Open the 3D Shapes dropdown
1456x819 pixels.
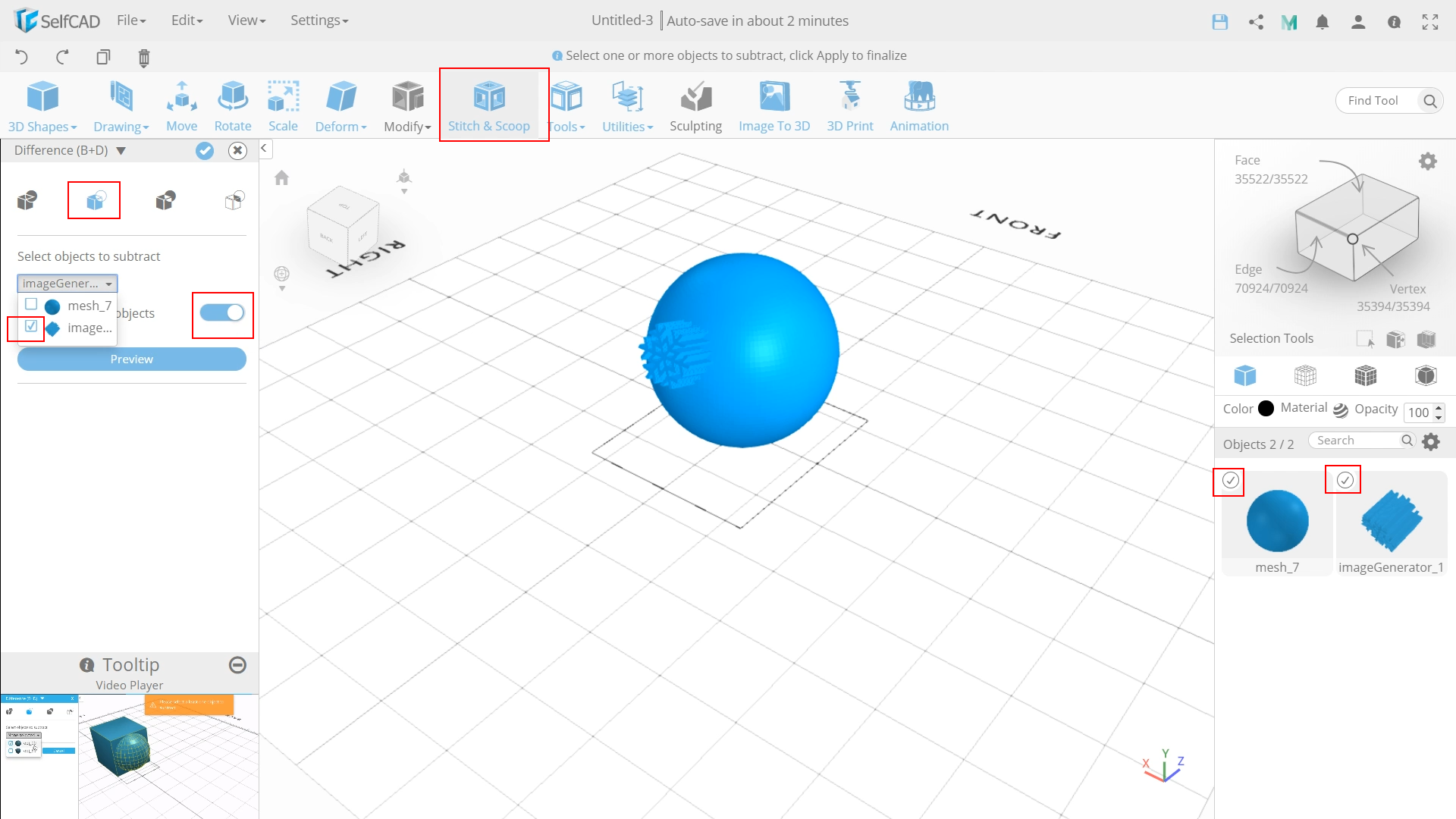coord(42,106)
